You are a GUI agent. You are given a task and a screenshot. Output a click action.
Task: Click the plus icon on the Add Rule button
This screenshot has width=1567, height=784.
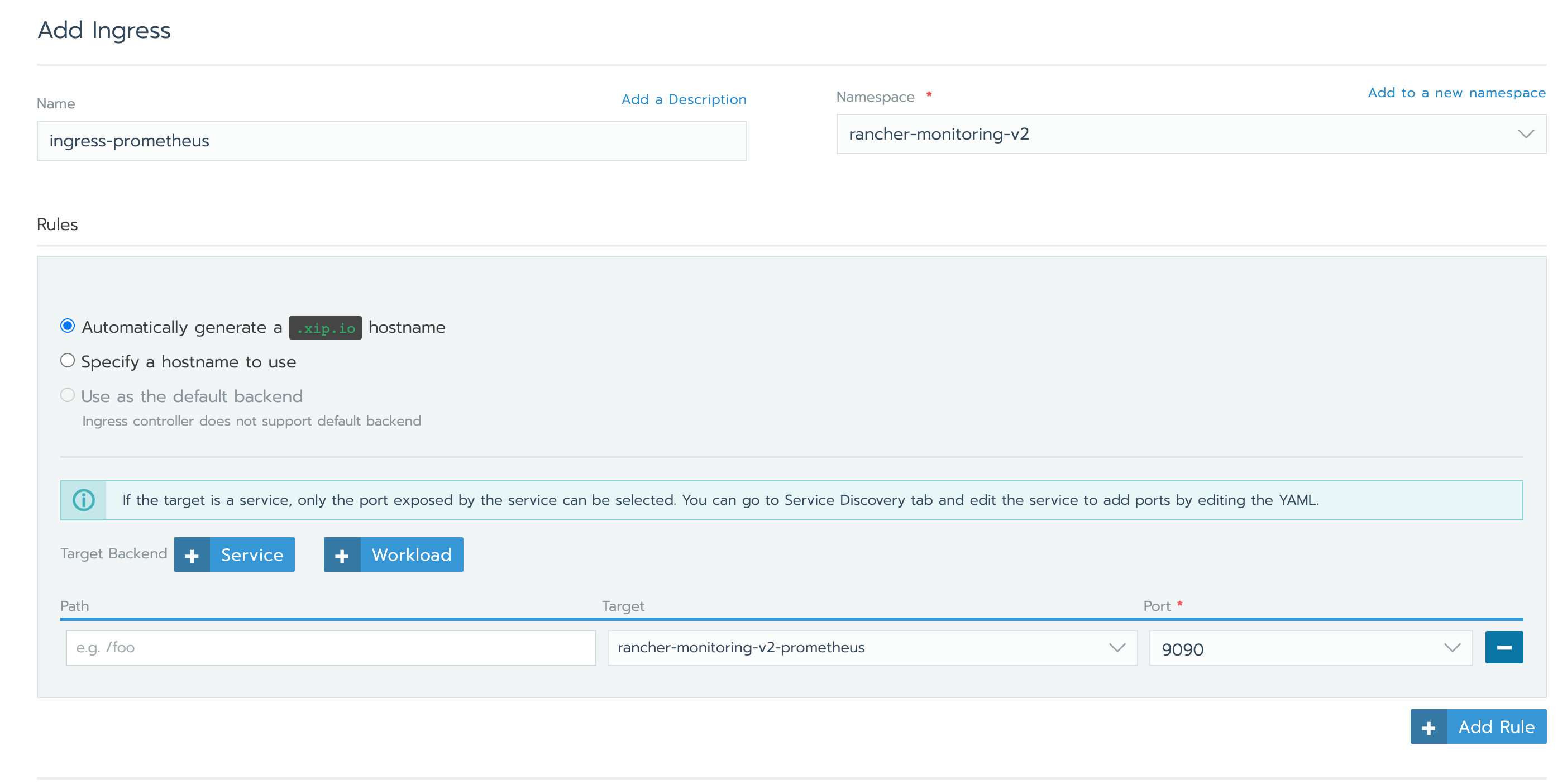[1429, 726]
